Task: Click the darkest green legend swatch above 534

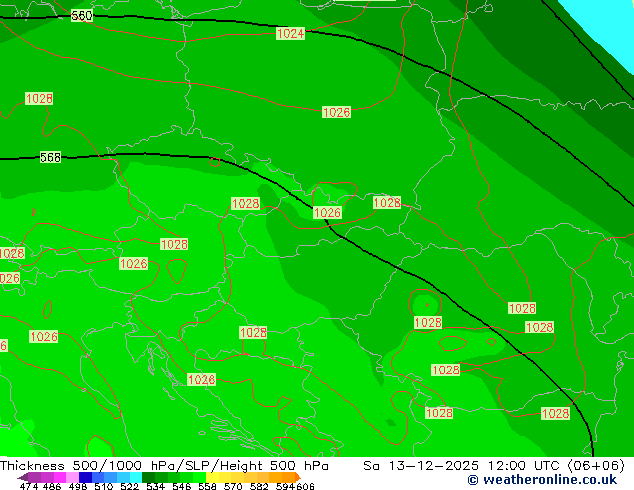Action: (148, 477)
